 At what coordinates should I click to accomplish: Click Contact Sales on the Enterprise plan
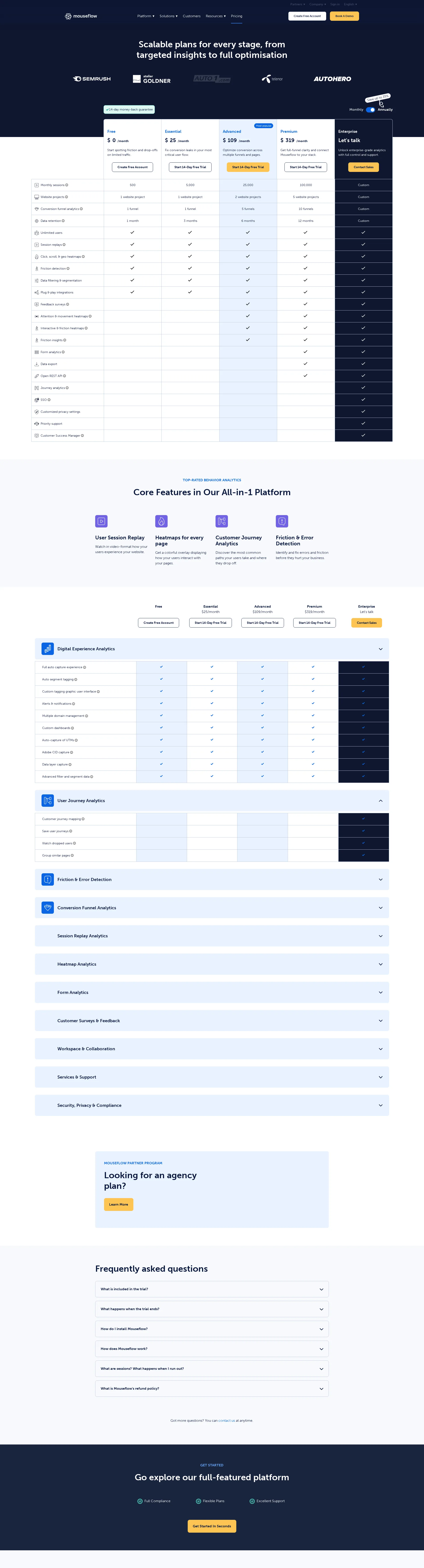[363, 167]
